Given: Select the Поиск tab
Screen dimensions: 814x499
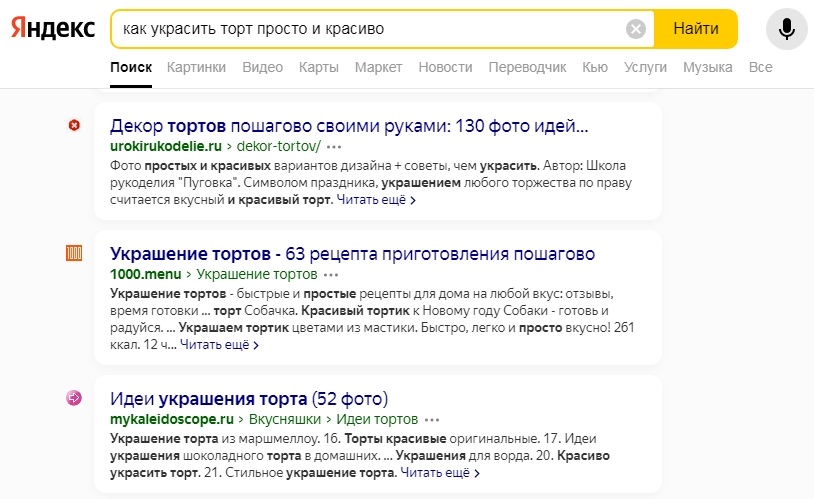Looking at the screenshot, I should point(131,68).
